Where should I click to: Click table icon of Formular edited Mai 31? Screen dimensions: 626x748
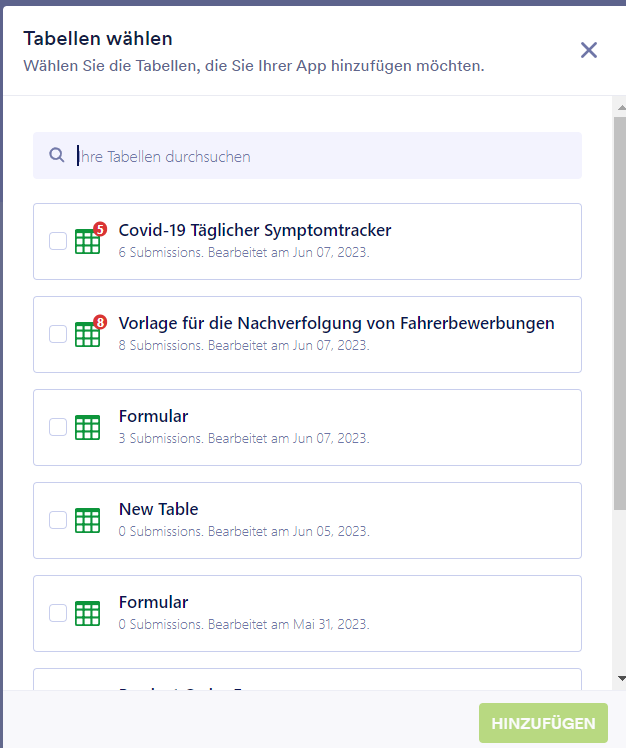pyautogui.click(x=88, y=613)
